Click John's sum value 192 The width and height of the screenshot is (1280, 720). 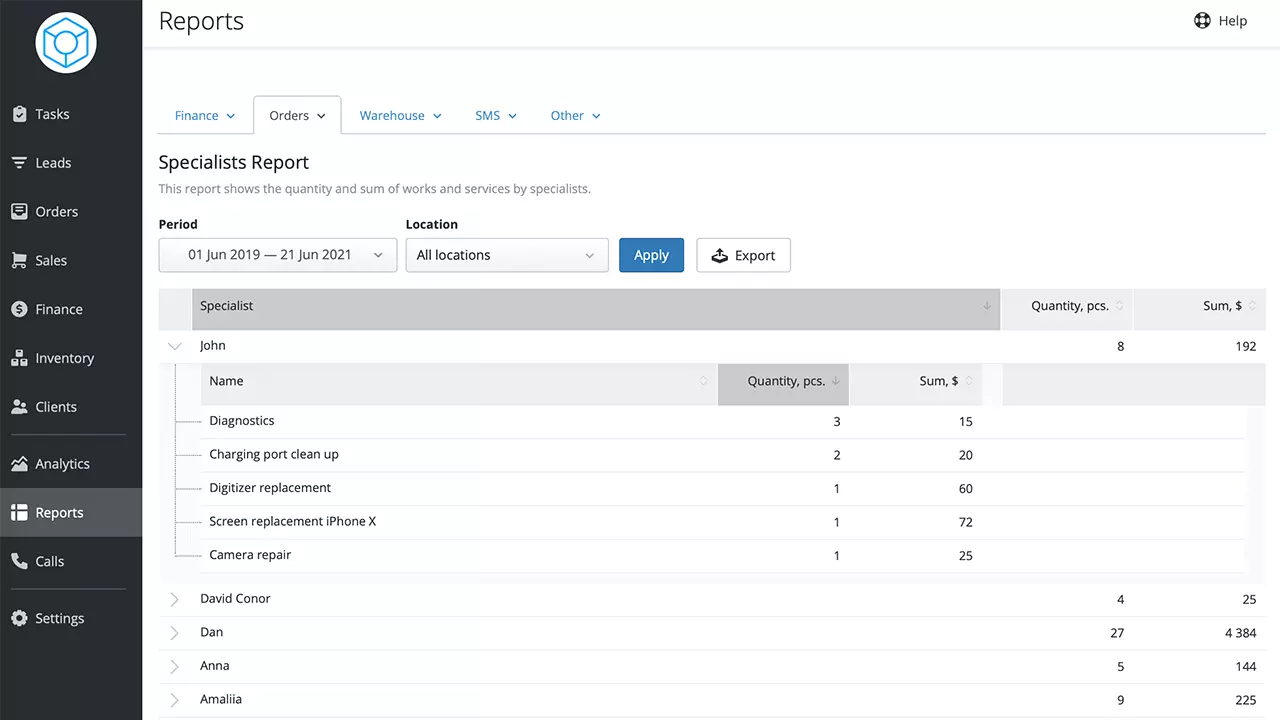tap(1245, 347)
